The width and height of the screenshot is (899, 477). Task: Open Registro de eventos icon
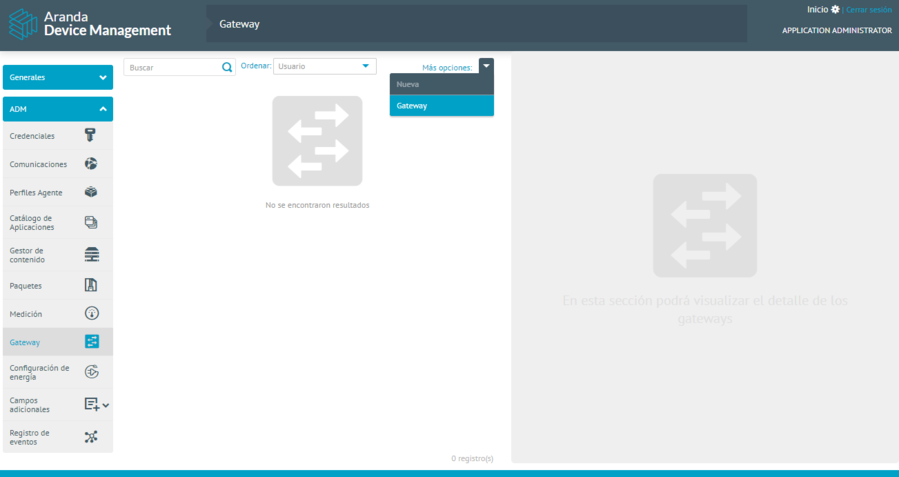[91, 437]
